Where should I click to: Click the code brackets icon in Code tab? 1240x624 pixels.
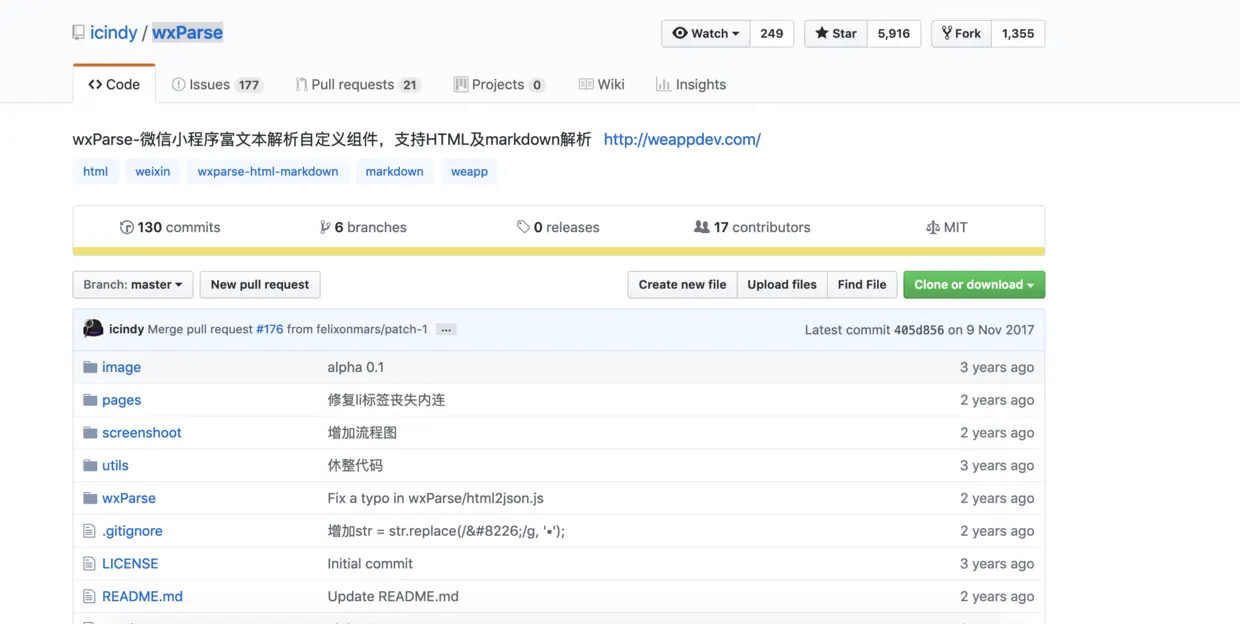coord(95,85)
